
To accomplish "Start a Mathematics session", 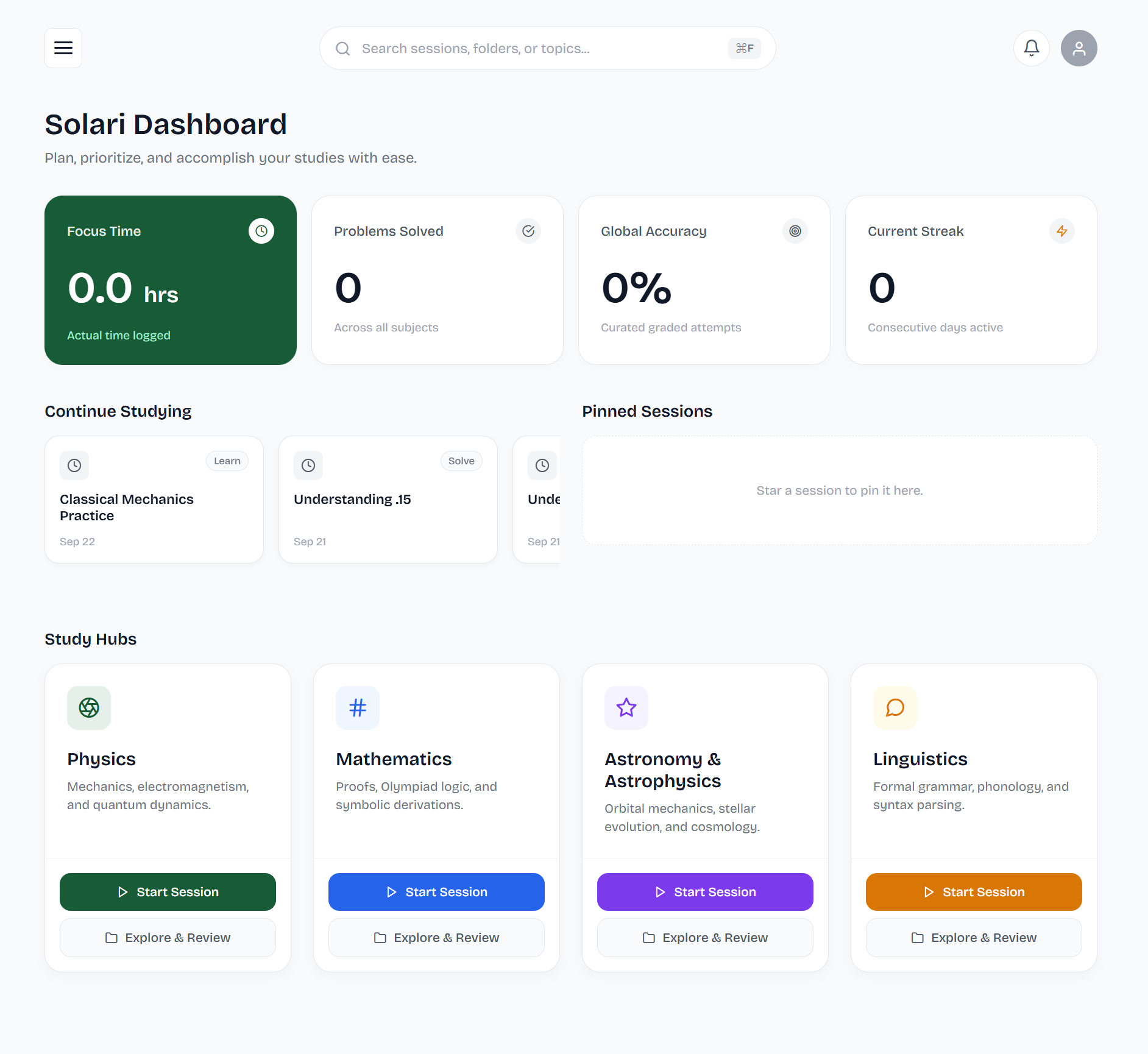I will (436, 892).
